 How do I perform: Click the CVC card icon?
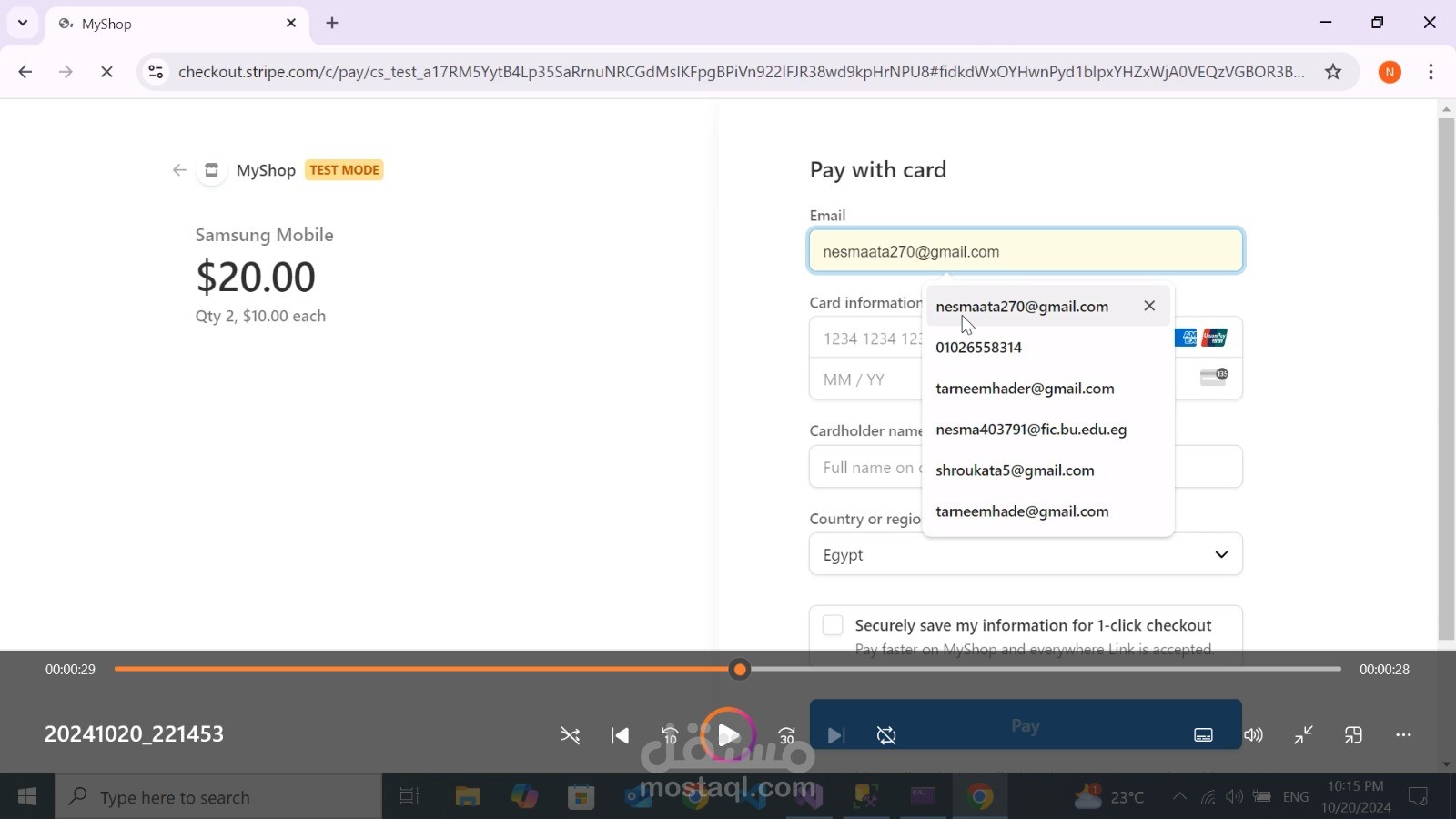tap(1214, 377)
